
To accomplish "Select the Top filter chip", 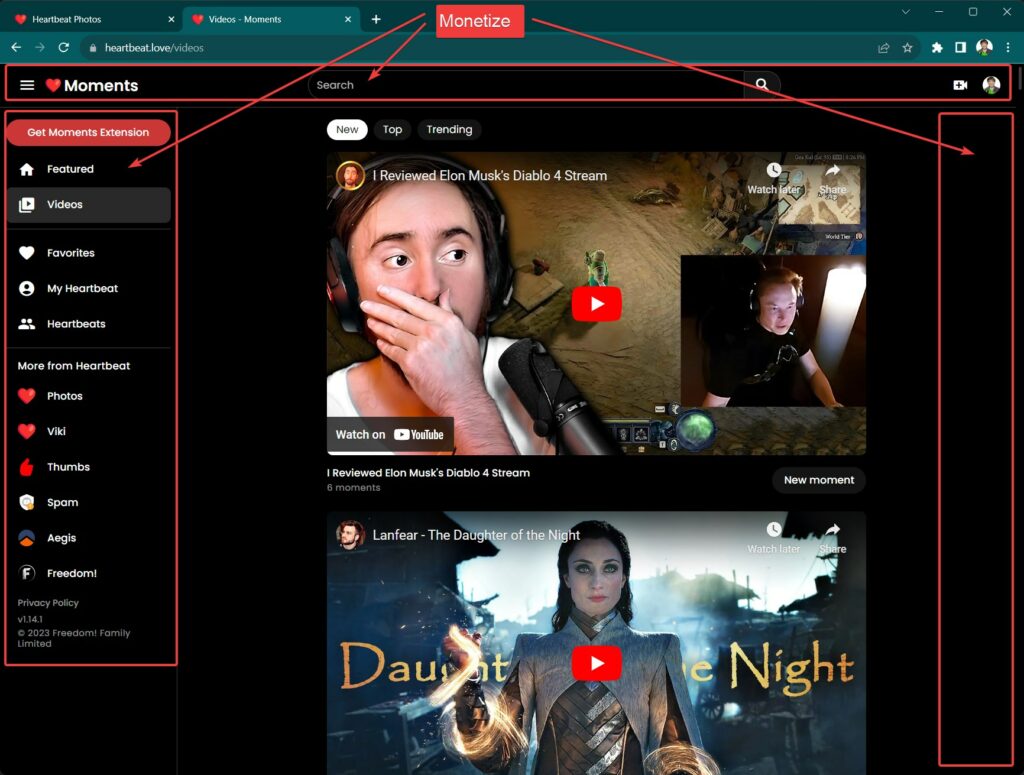I will (392, 129).
